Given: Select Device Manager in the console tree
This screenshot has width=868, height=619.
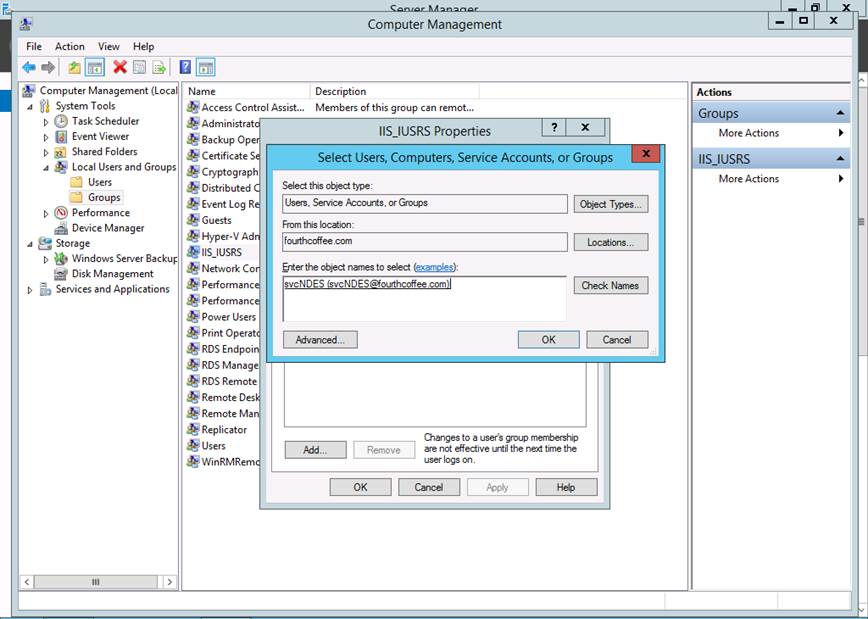Looking at the screenshot, I should pos(108,228).
